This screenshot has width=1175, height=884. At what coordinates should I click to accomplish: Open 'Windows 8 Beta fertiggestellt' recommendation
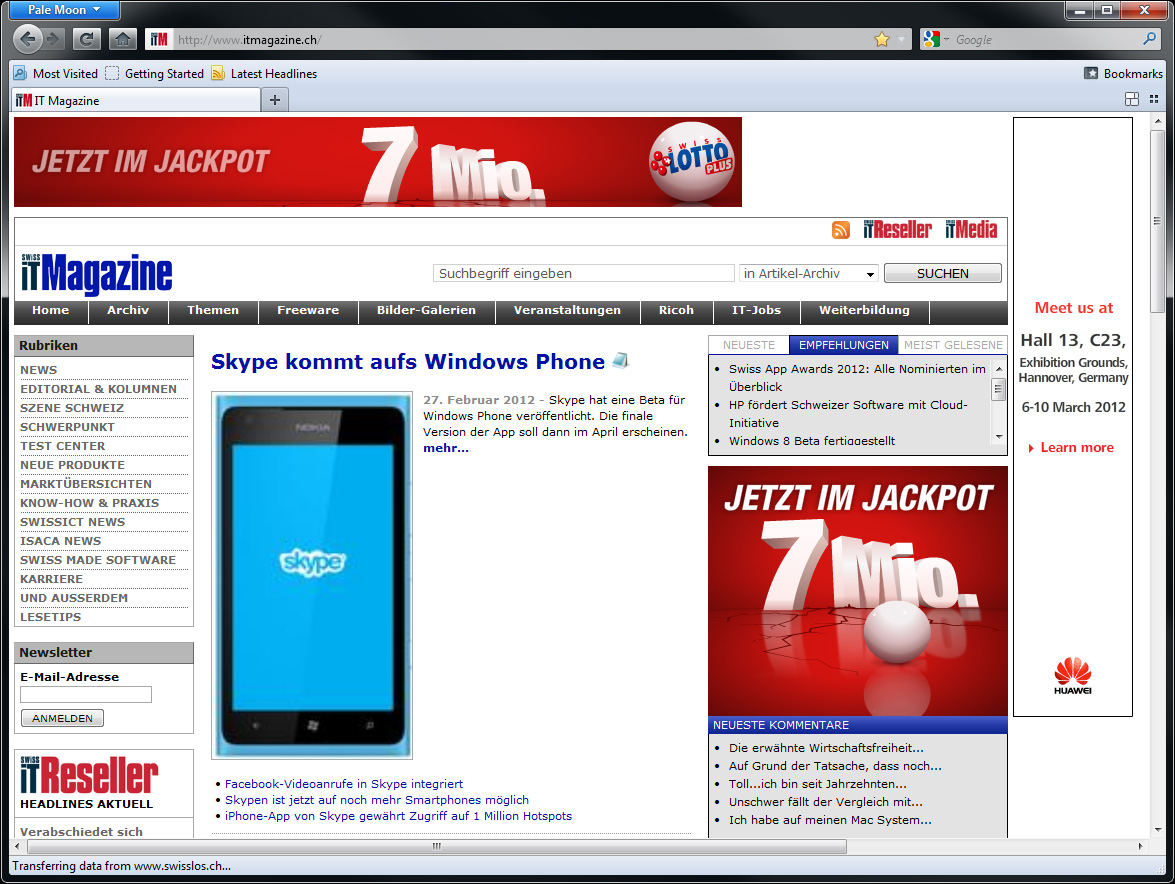pyautogui.click(x=812, y=441)
